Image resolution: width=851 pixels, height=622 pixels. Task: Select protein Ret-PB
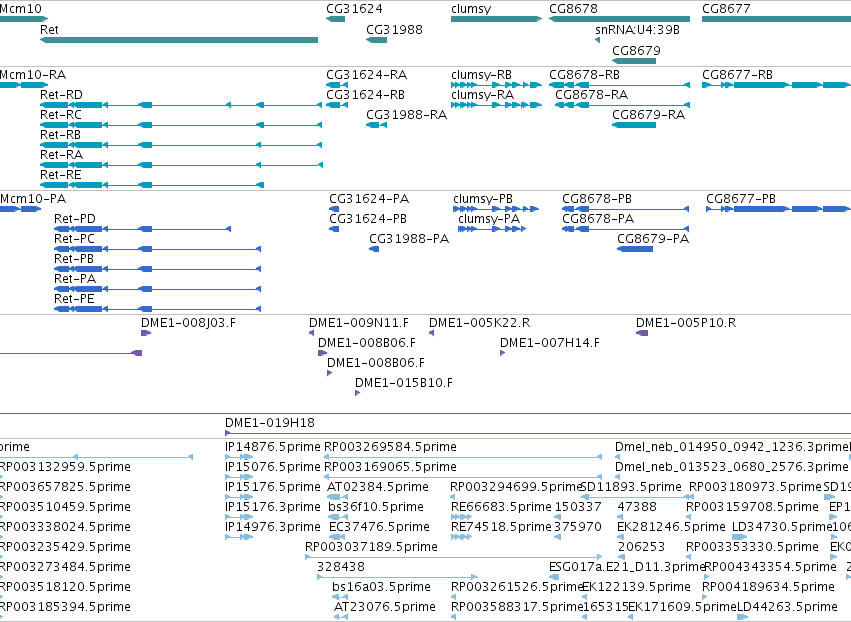tap(157, 269)
